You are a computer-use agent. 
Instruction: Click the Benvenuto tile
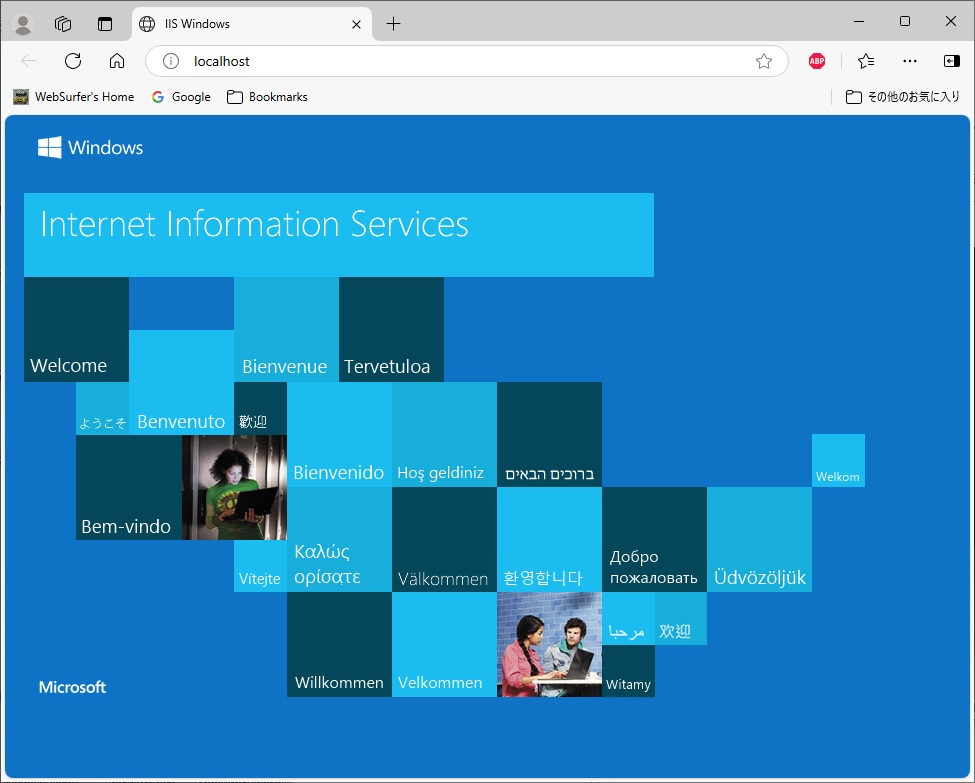[x=182, y=382]
